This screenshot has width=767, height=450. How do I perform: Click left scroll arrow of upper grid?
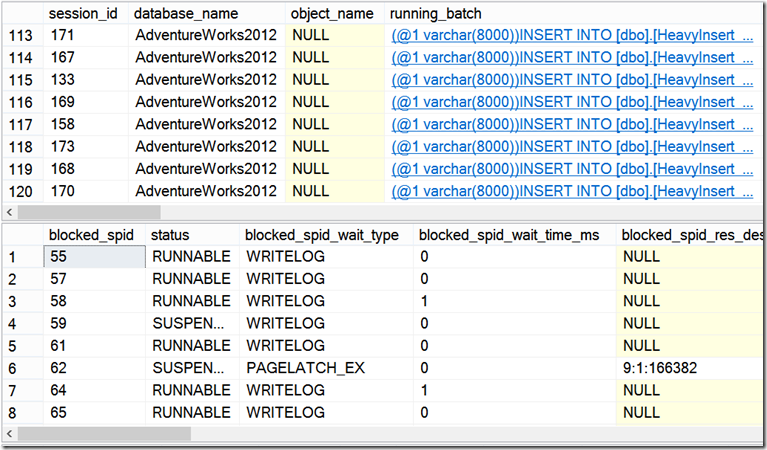pos(9,212)
